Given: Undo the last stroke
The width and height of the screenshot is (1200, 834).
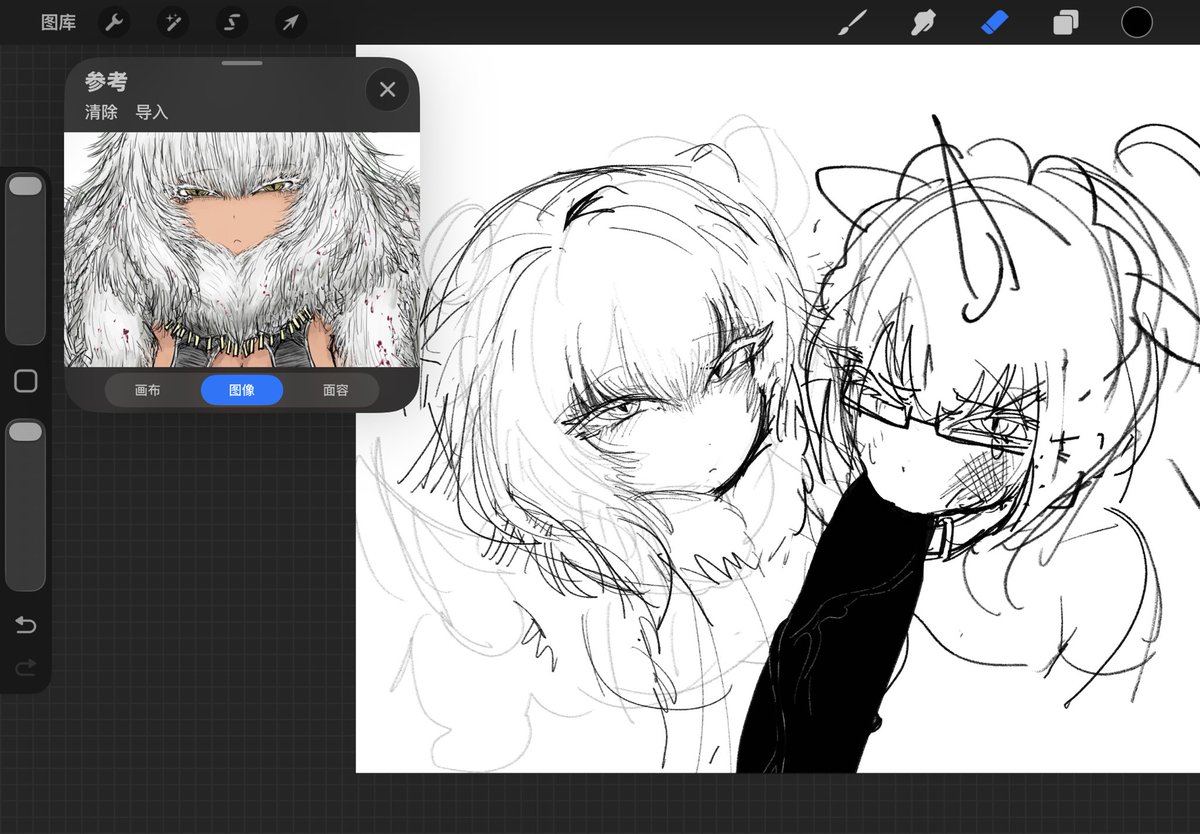Looking at the screenshot, I should tap(25, 625).
